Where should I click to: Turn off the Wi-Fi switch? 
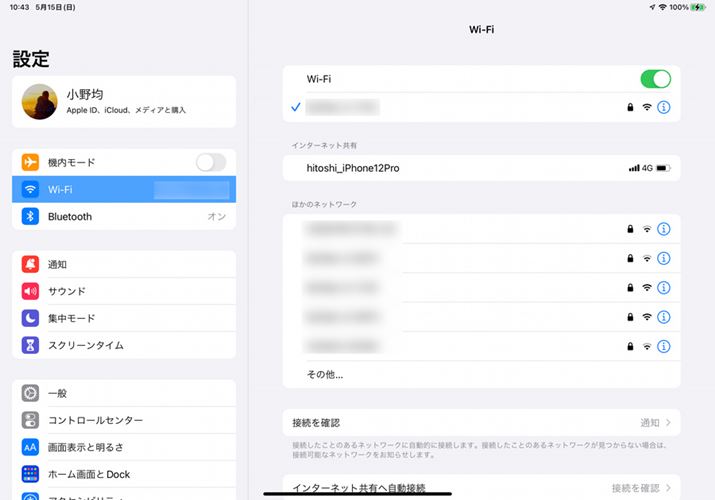tap(655, 79)
